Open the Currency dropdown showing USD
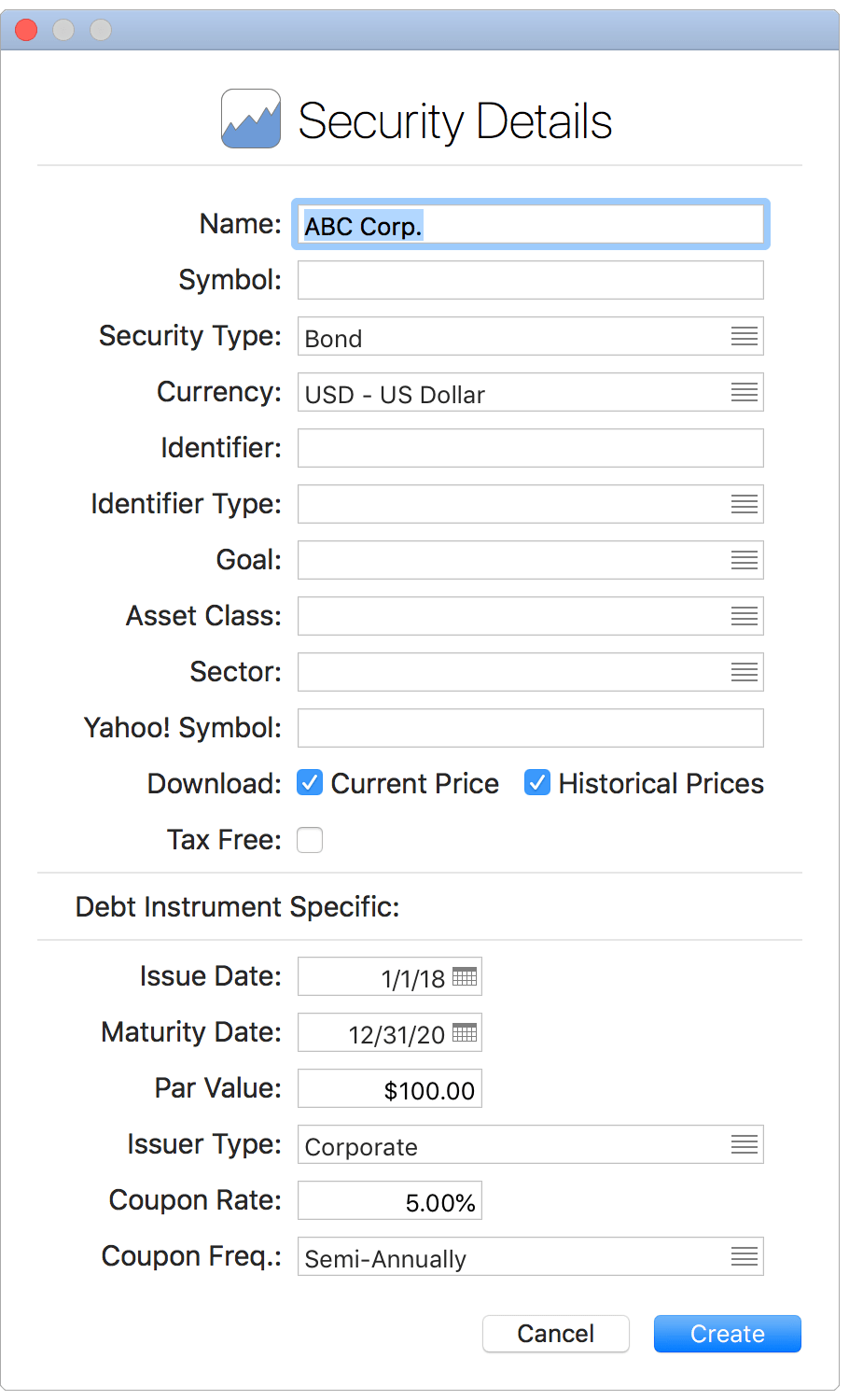The height and width of the screenshot is (1400, 863). [x=744, y=392]
